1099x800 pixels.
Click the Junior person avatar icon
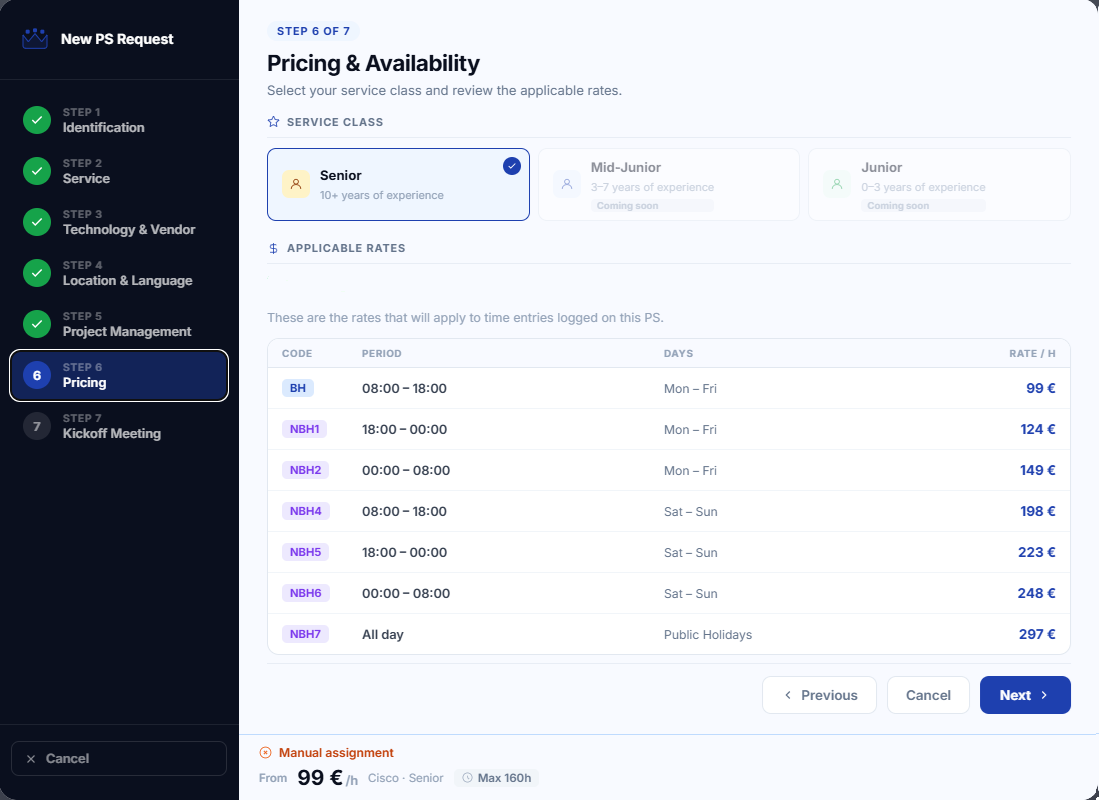click(x=837, y=184)
